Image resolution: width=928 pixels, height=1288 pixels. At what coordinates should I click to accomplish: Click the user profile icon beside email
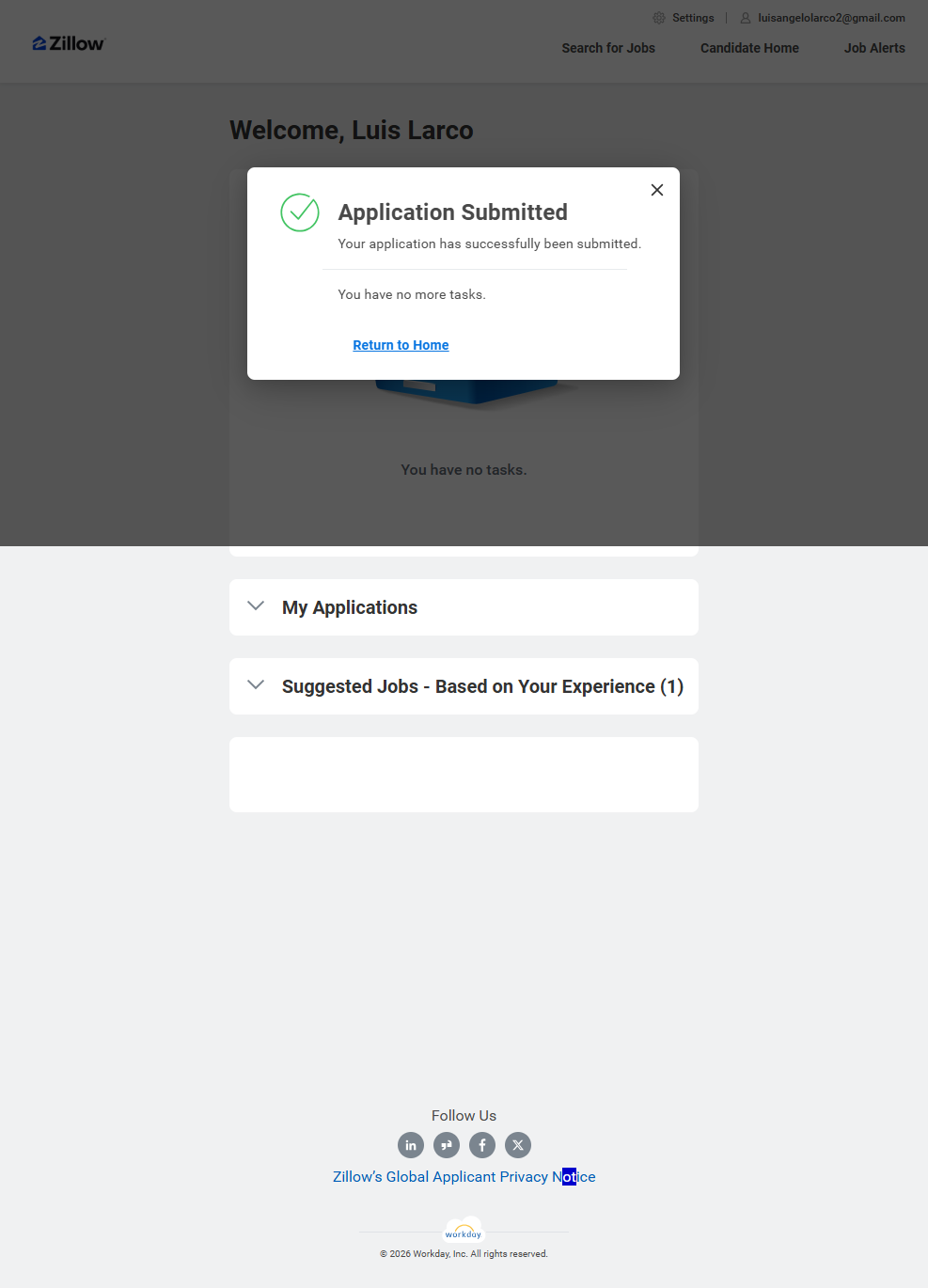click(746, 18)
